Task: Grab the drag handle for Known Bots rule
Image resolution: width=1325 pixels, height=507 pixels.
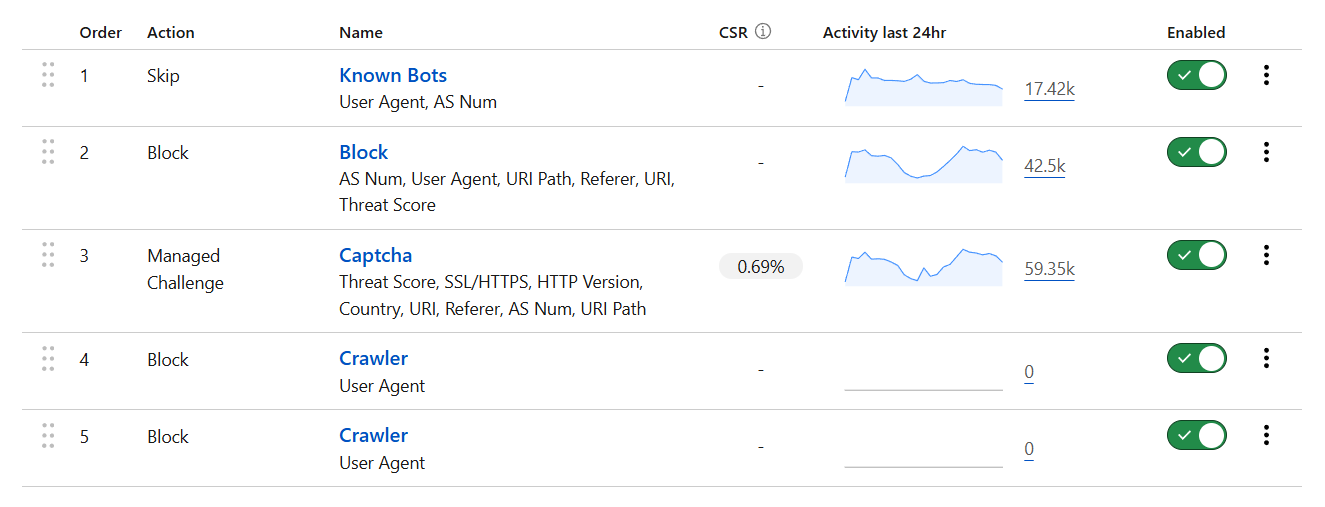Action: click(x=48, y=75)
